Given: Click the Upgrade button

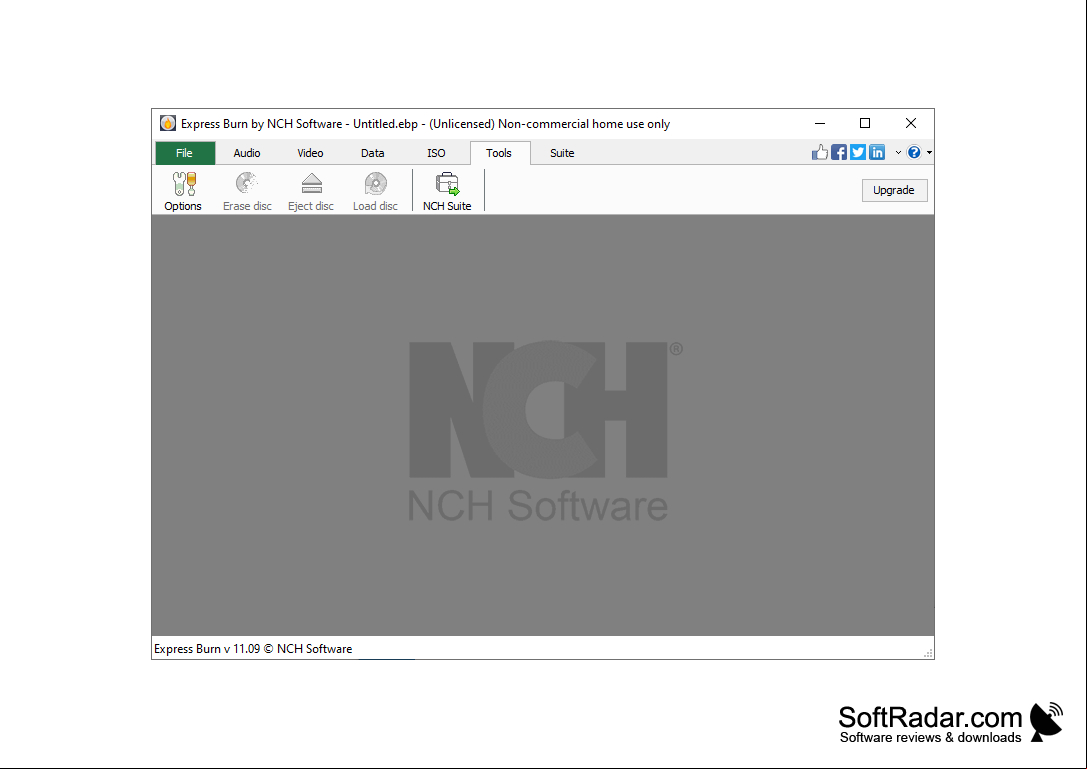Looking at the screenshot, I should click(x=894, y=190).
